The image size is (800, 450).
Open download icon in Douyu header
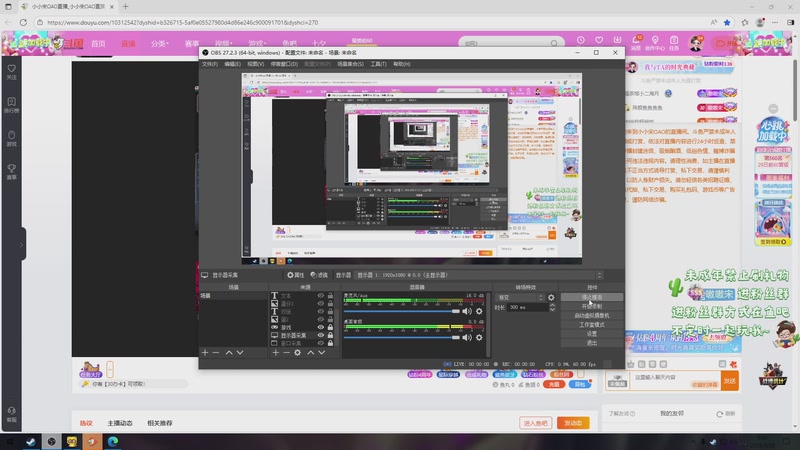tap(617, 40)
